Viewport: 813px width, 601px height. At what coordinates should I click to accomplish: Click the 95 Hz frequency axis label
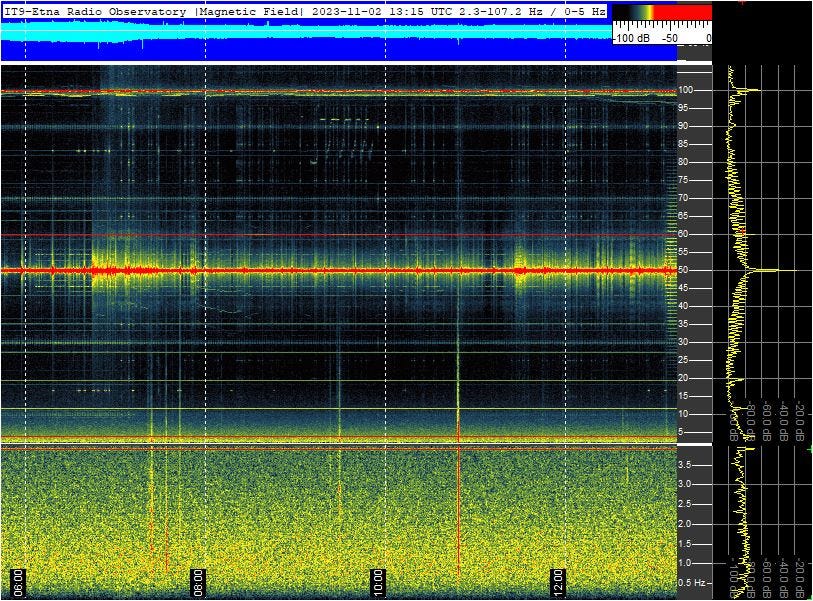tap(683, 108)
